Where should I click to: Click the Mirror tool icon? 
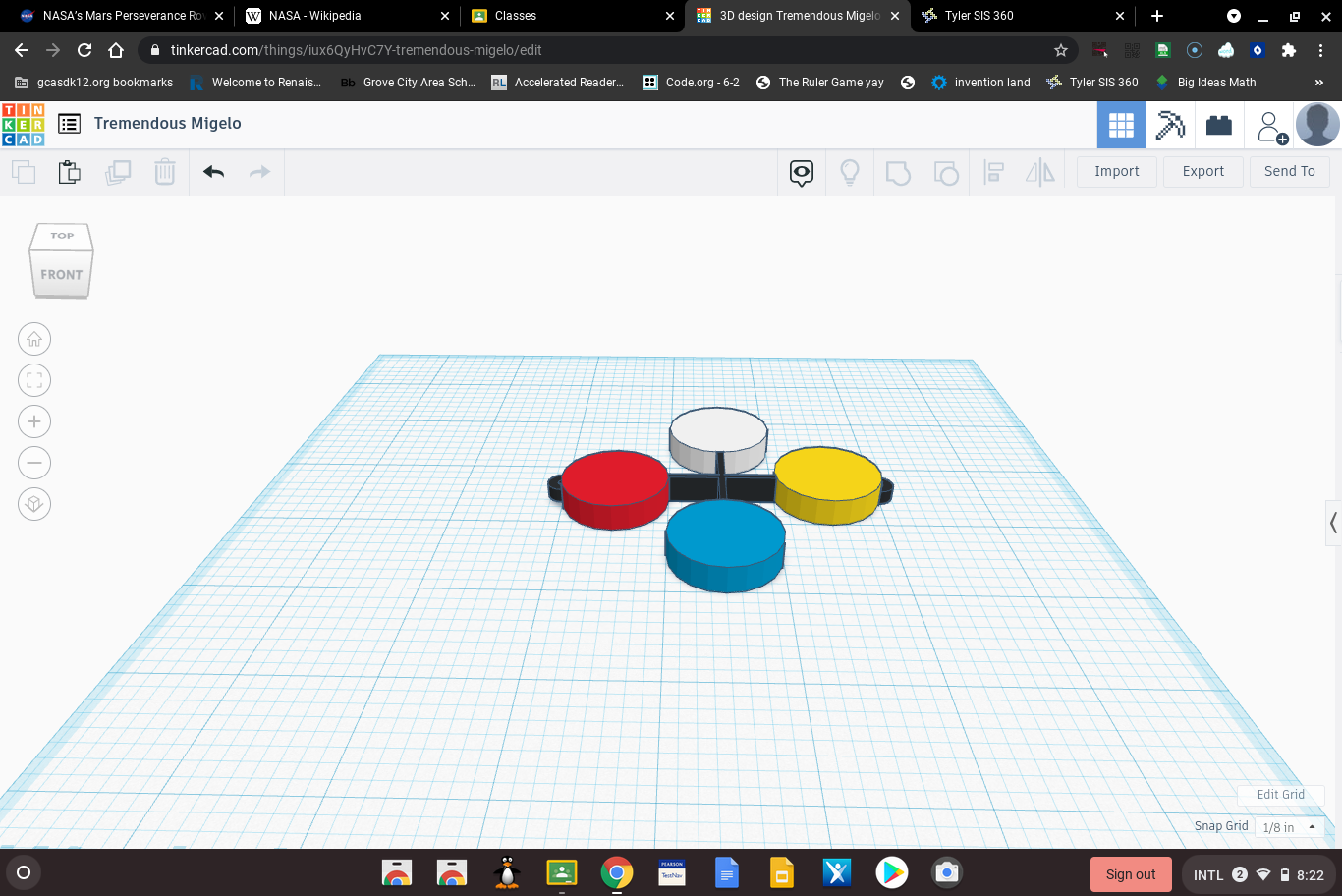(1039, 173)
